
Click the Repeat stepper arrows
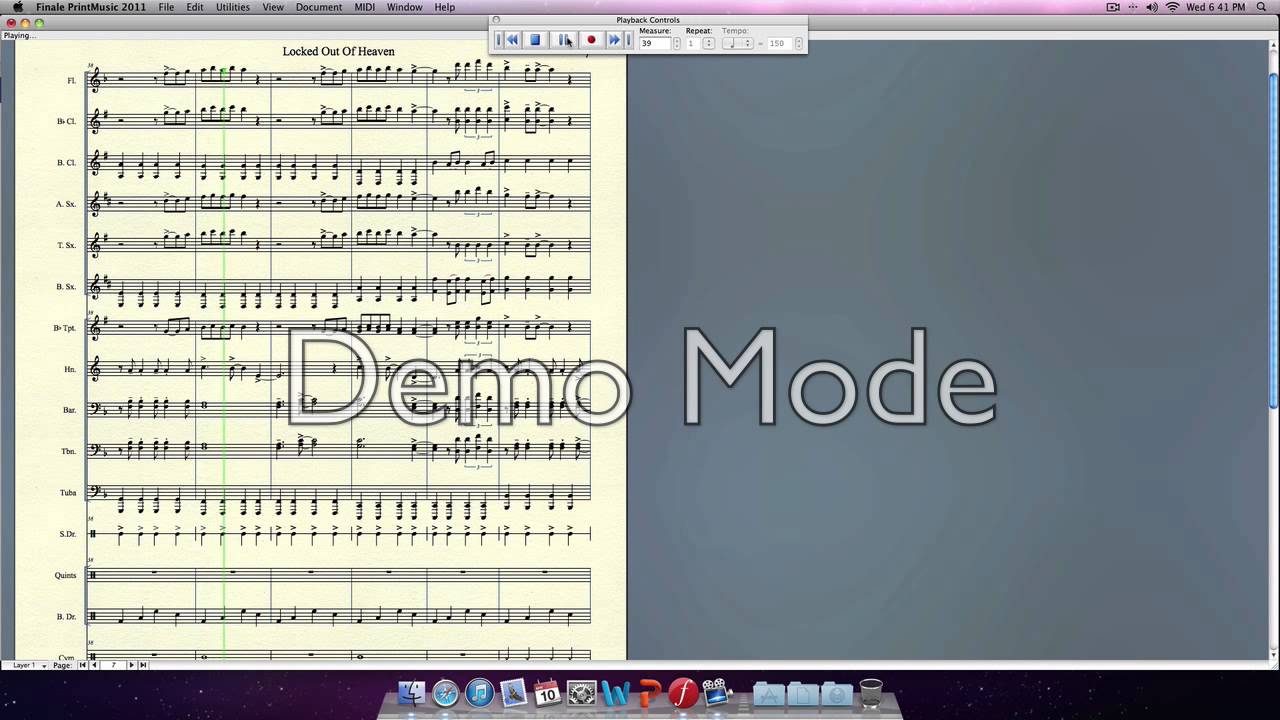coord(709,43)
